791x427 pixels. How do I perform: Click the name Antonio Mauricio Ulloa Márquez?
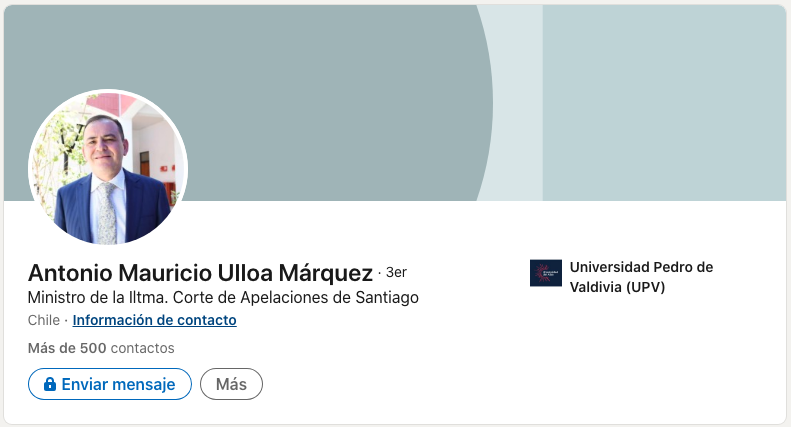pos(200,272)
